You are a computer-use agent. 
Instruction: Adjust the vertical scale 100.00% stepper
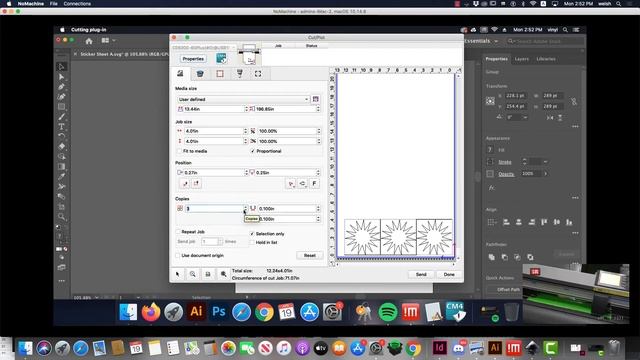319,141
